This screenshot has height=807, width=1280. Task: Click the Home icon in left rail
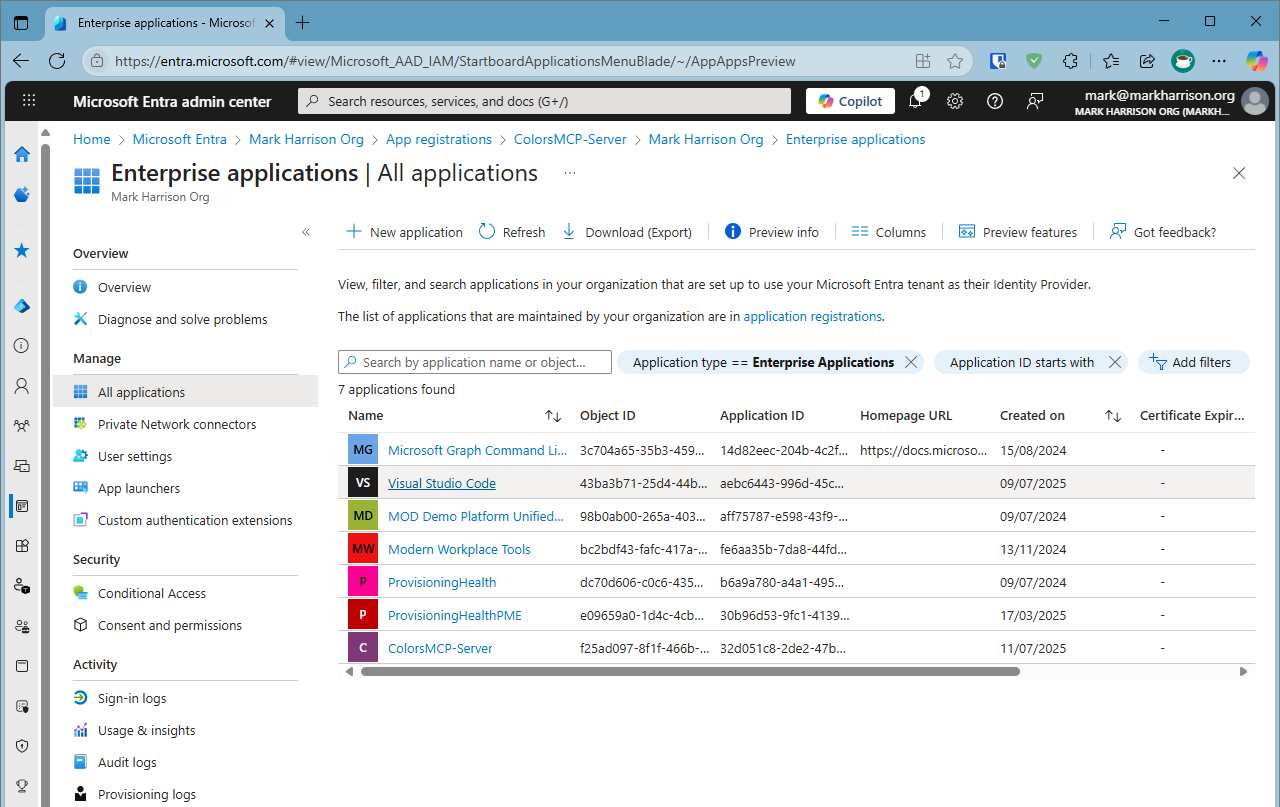[21, 154]
